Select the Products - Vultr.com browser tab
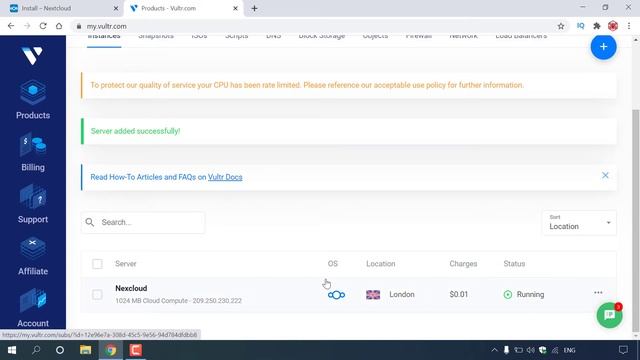The height and width of the screenshot is (360, 640). pyautogui.click(x=183, y=8)
